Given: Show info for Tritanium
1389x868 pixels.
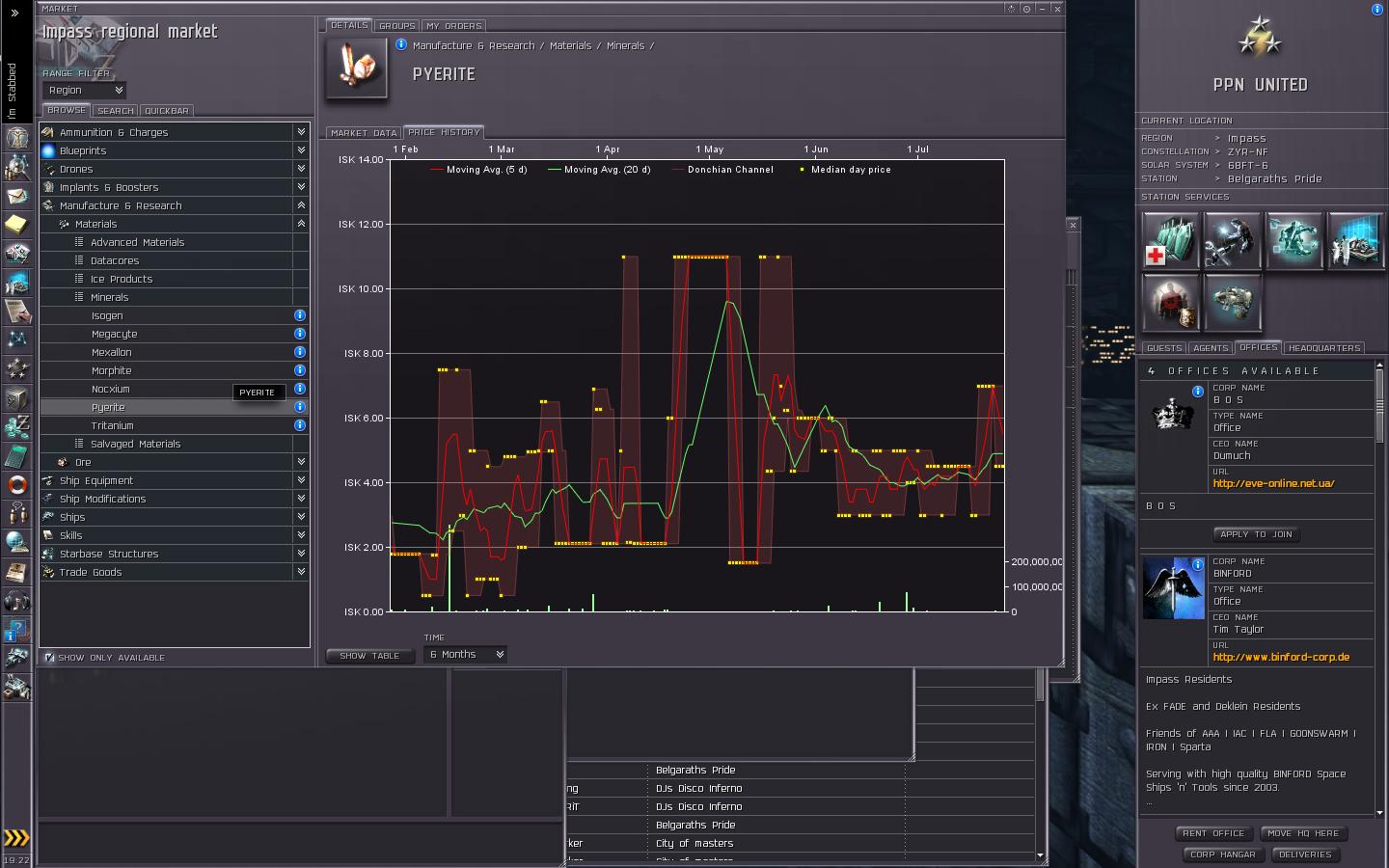Looking at the screenshot, I should [x=300, y=425].
